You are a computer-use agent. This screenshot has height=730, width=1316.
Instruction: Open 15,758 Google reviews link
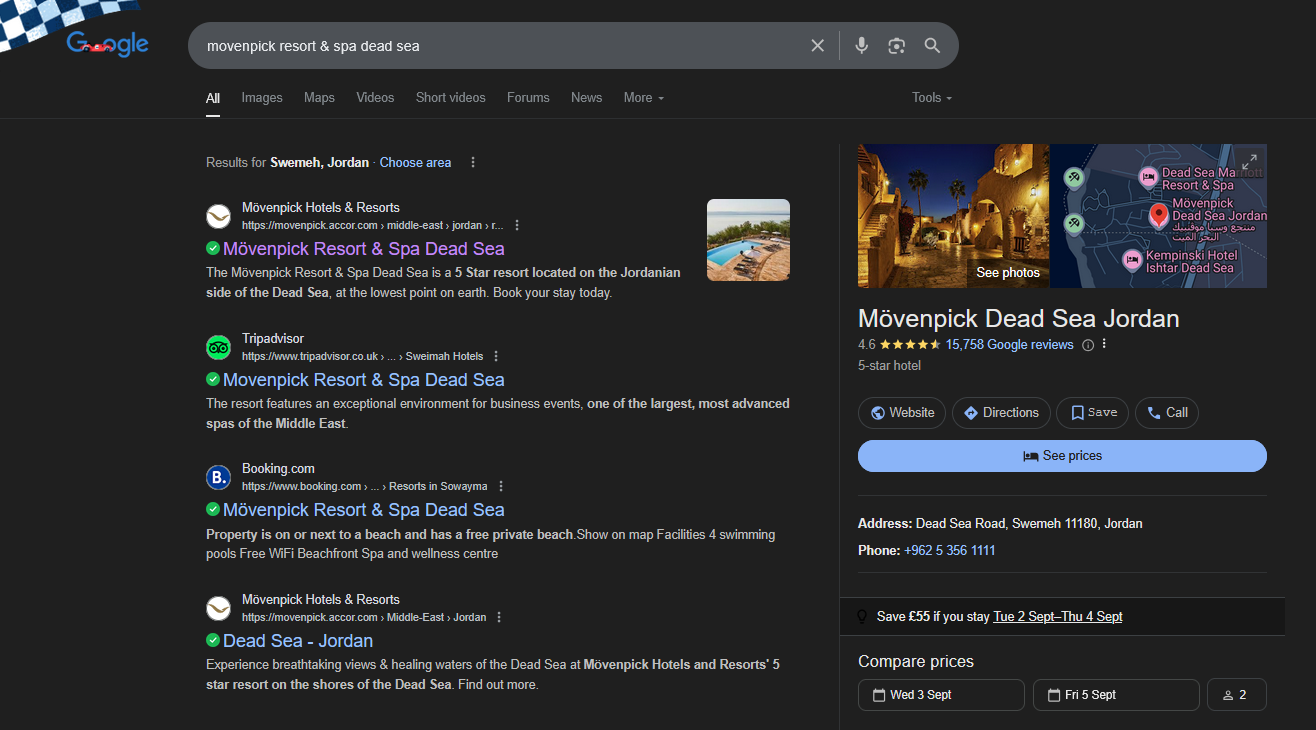coord(1009,345)
